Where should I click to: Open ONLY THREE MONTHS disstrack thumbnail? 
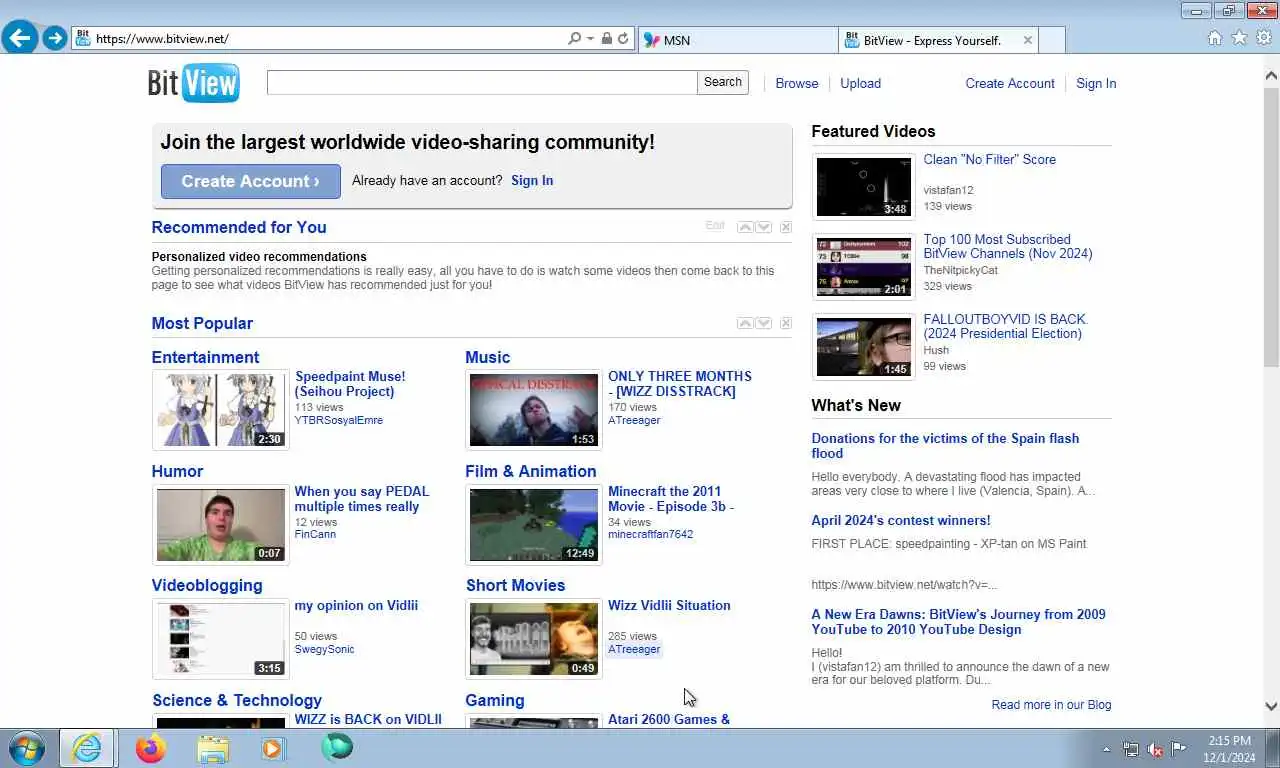pos(534,410)
